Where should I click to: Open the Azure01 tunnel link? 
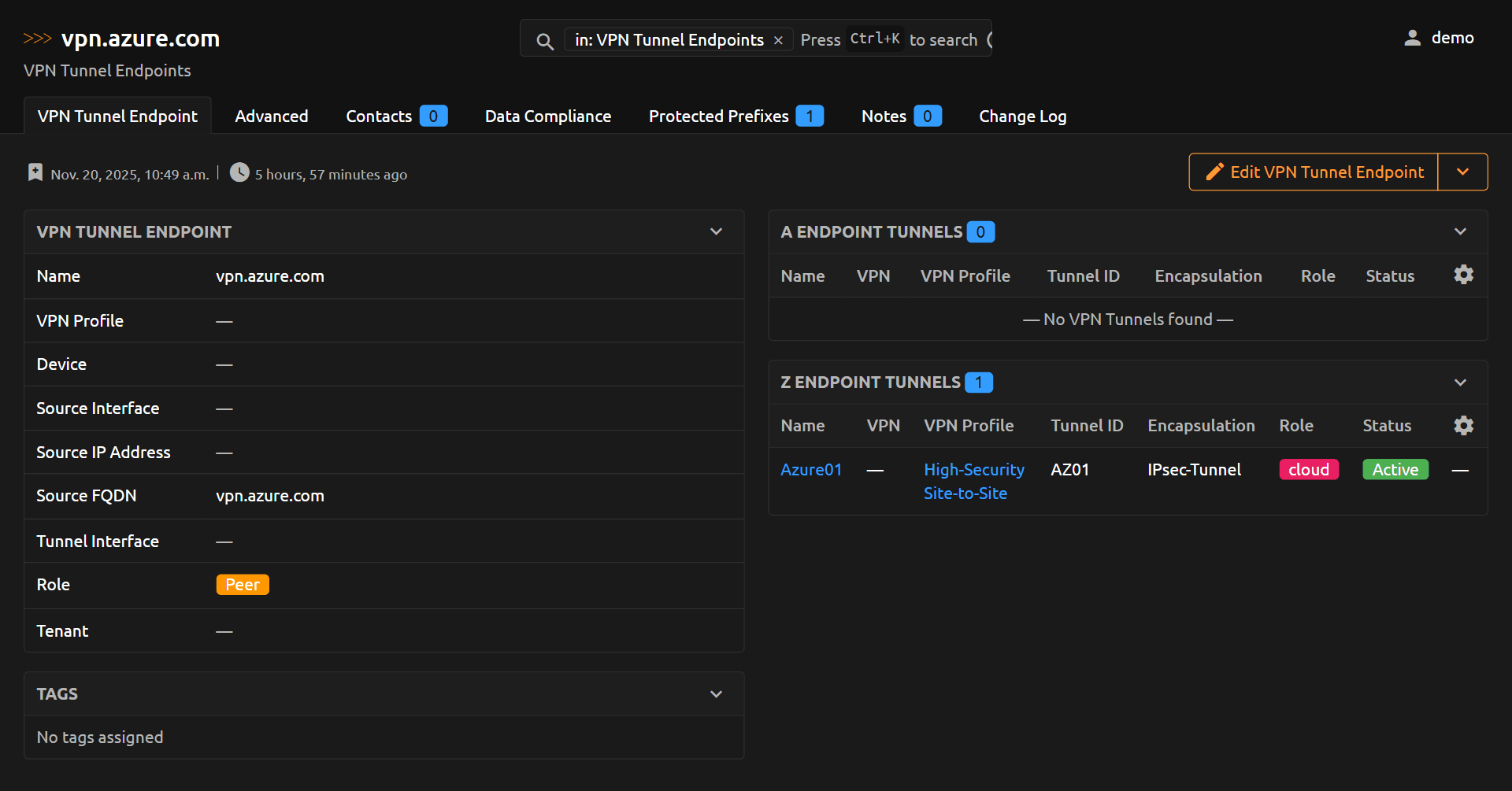click(810, 470)
